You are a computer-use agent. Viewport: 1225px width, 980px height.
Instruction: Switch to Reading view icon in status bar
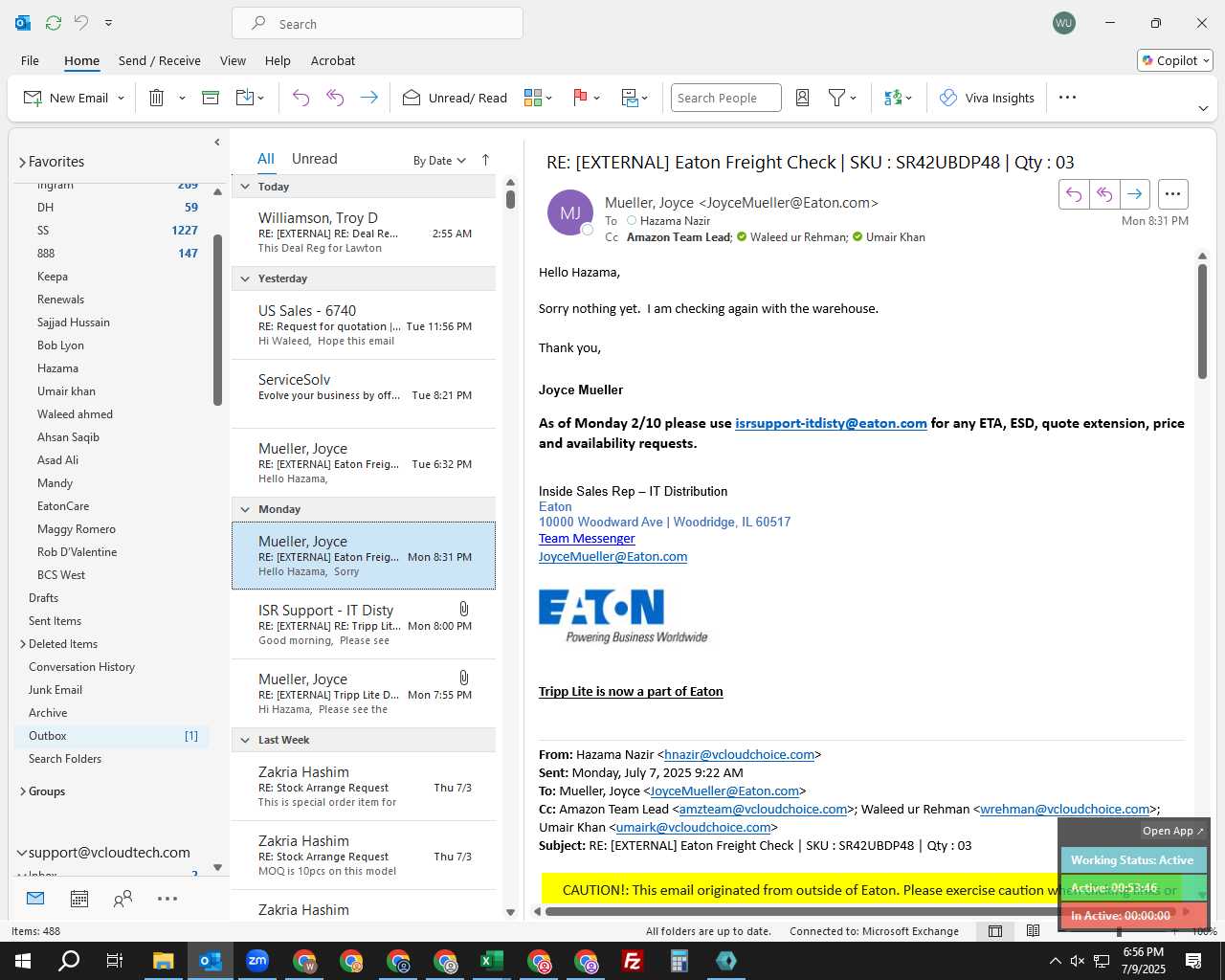[x=1033, y=931]
